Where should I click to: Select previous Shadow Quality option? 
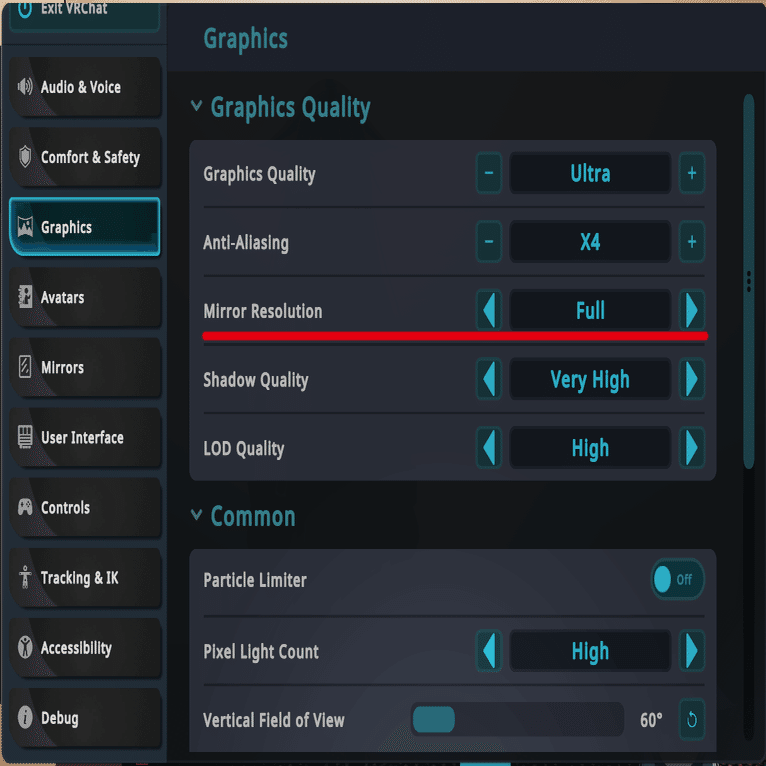488,380
